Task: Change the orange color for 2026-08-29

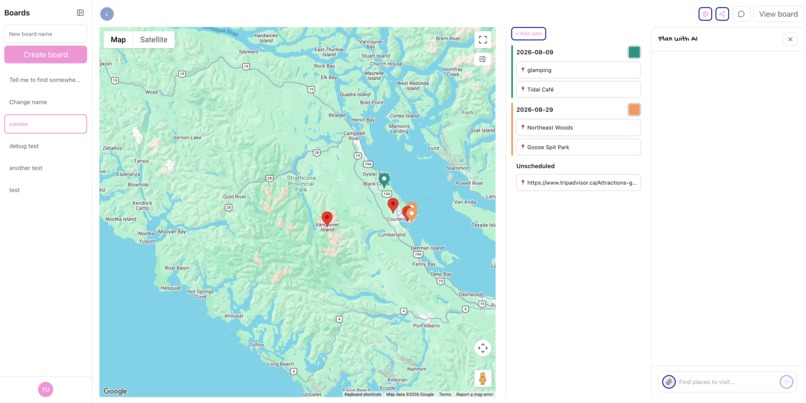Action: coord(634,109)
